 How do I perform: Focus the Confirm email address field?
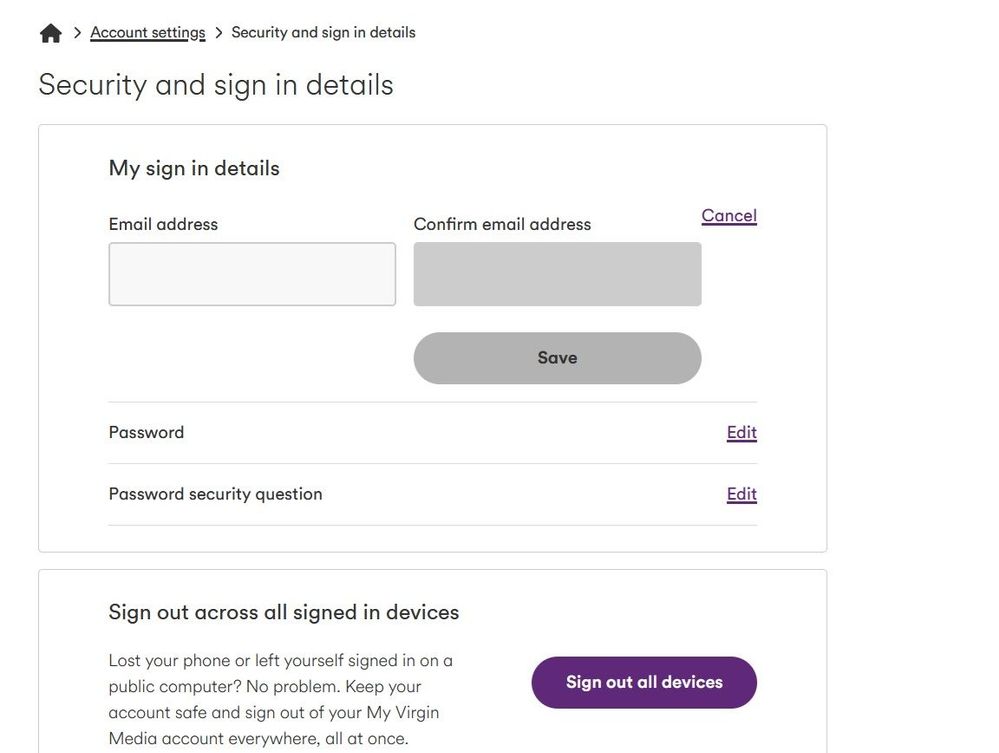coord(557,274)
